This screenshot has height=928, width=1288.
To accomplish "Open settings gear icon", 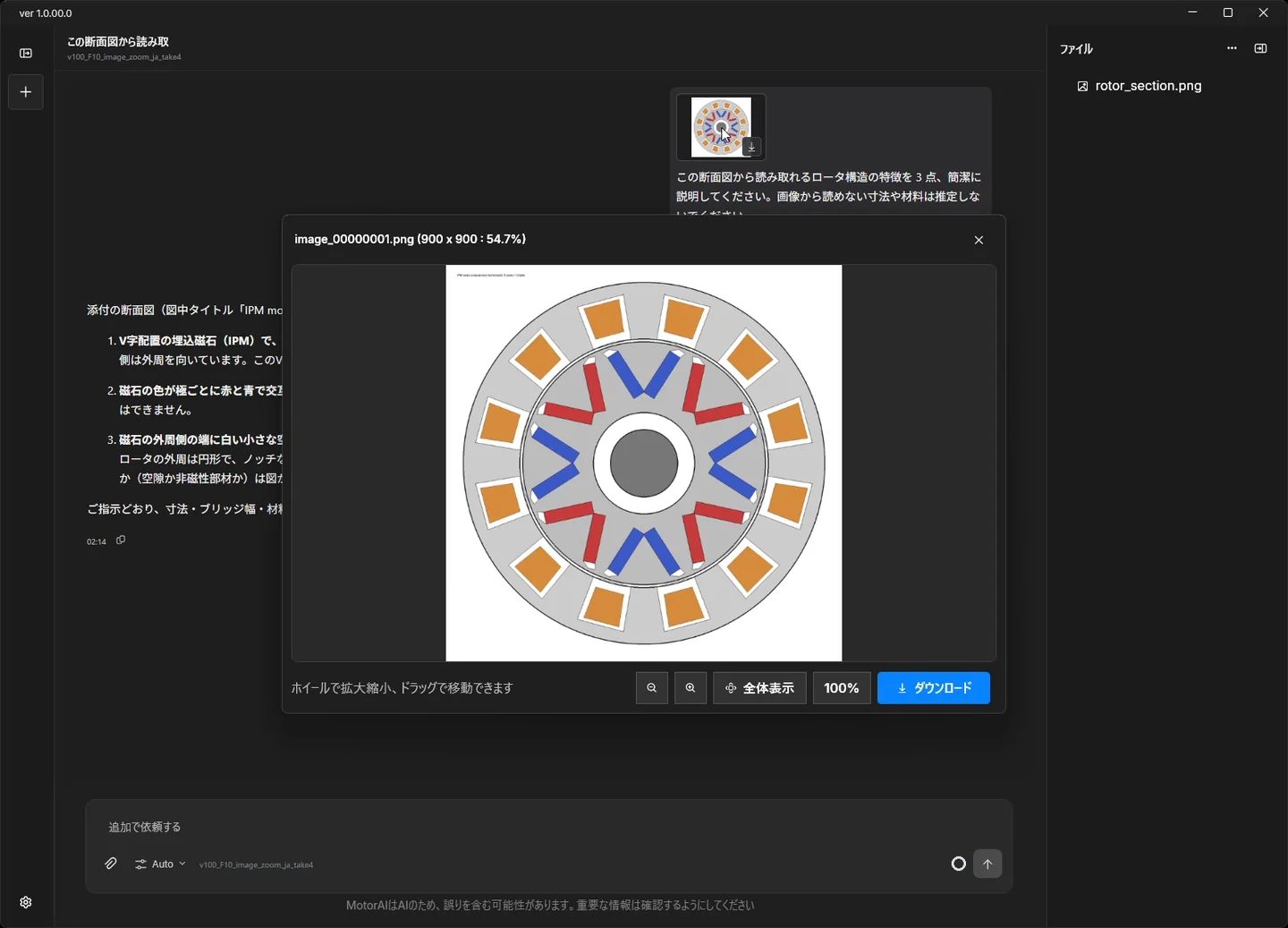I will 26,902.
